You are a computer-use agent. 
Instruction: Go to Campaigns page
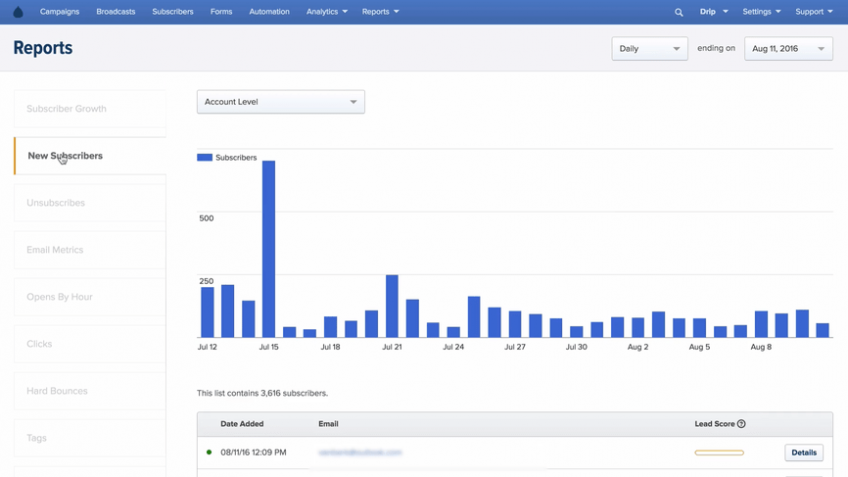pyautogui.click(x=59, y=11)
